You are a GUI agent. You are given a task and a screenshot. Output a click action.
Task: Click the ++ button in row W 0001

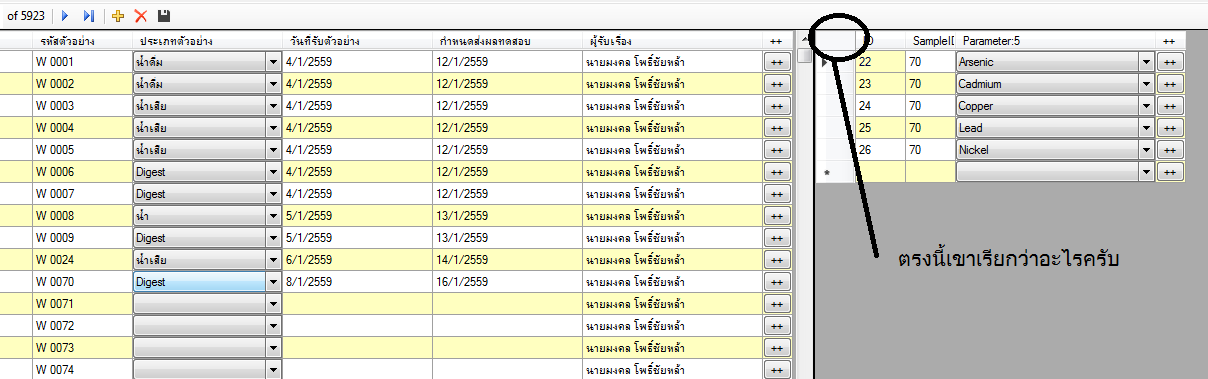[776, 61]
